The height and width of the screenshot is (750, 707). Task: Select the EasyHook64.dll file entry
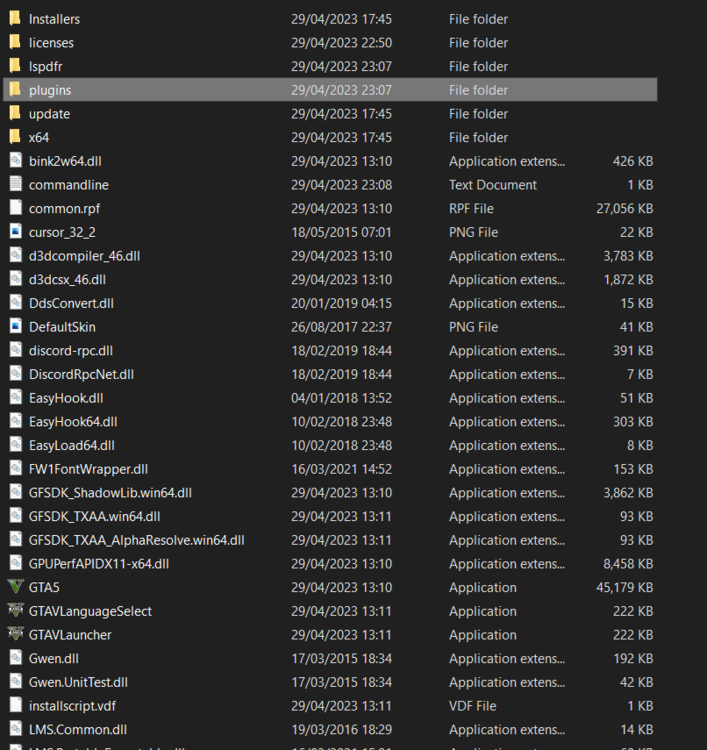(330, 421)
